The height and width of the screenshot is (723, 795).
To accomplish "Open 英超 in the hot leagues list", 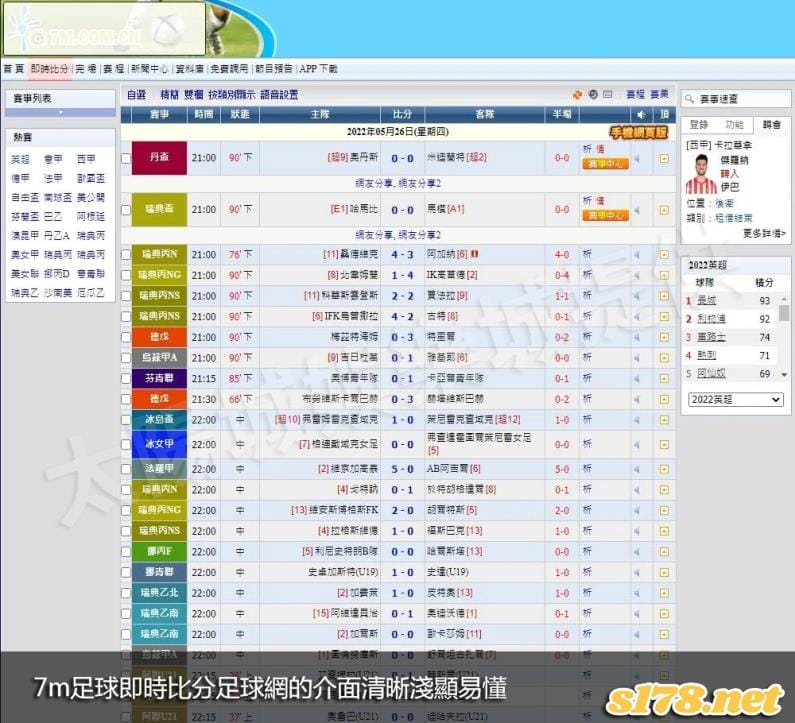I will click(20, 160).
